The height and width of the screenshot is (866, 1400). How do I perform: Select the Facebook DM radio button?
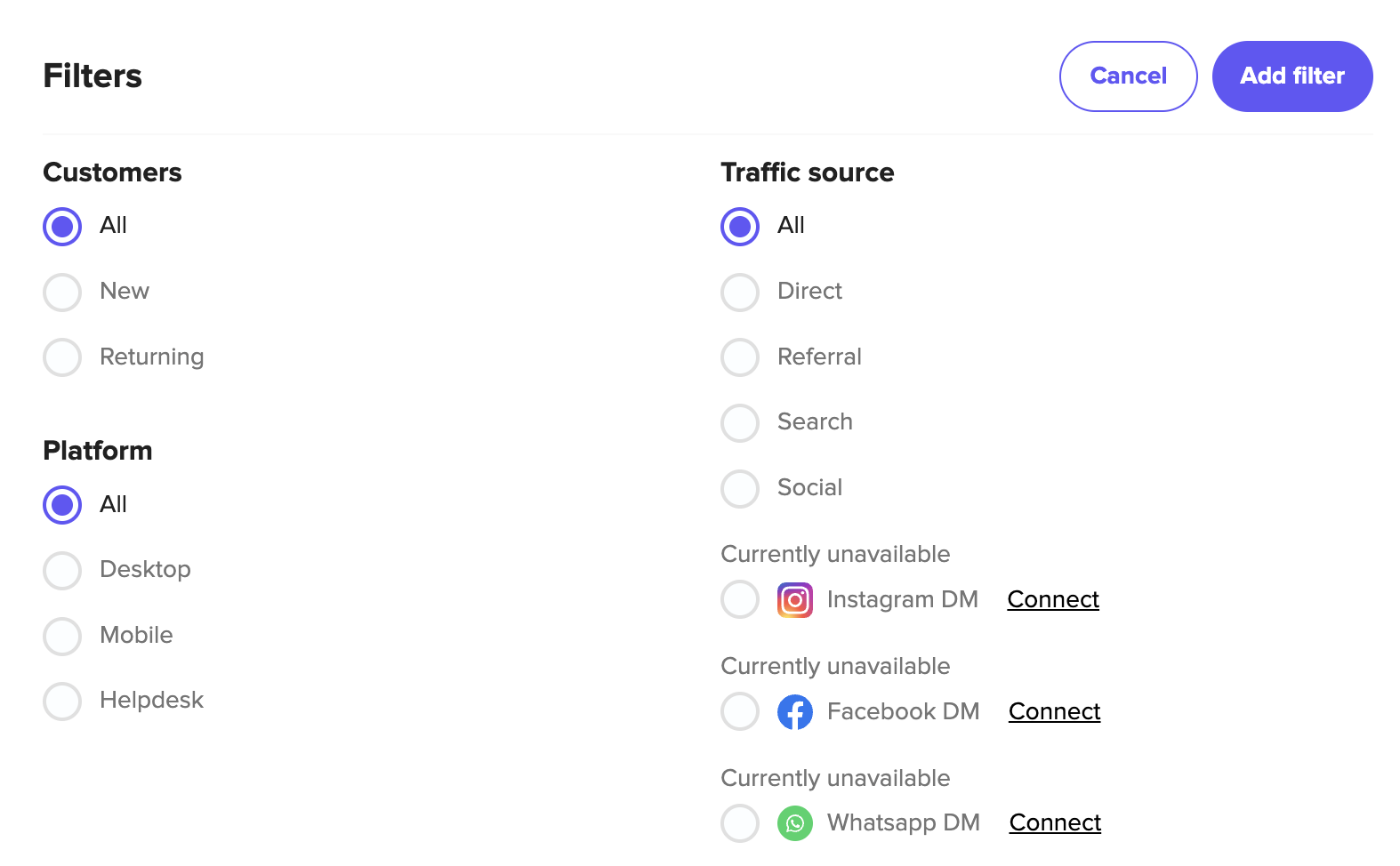740,712
